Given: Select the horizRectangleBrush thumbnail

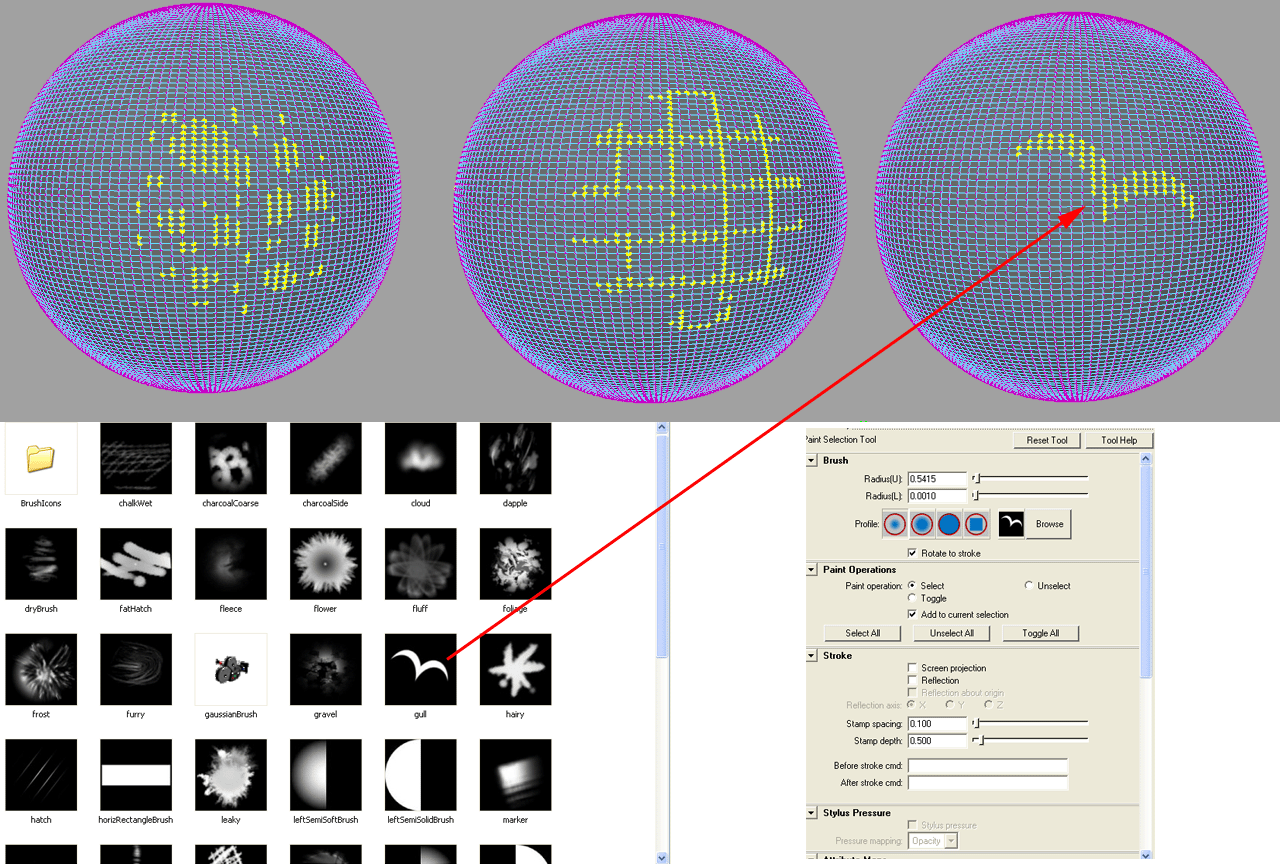Looking at the screenshot, I should (x=136, y=775).
